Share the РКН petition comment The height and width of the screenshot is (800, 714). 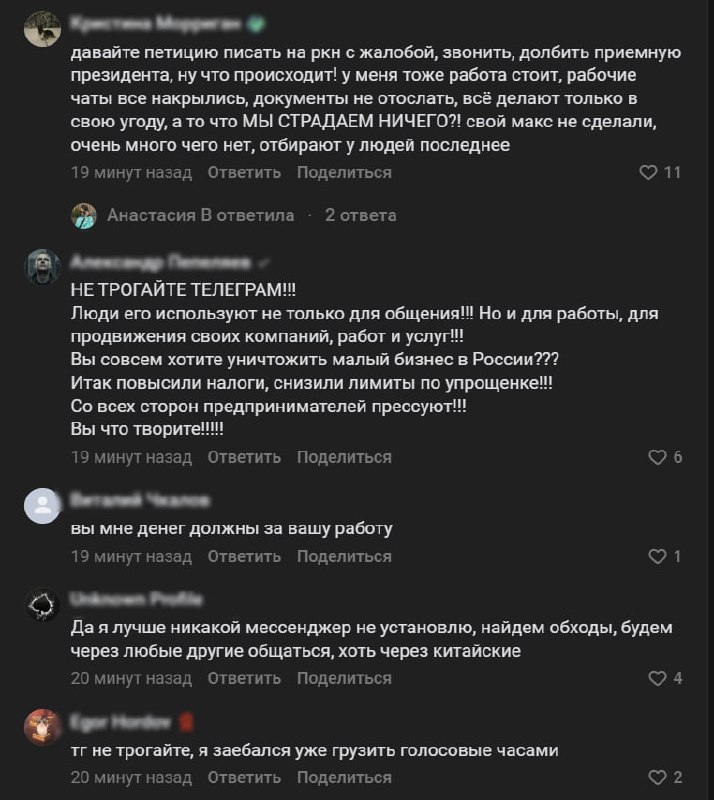tap(344, 173)
